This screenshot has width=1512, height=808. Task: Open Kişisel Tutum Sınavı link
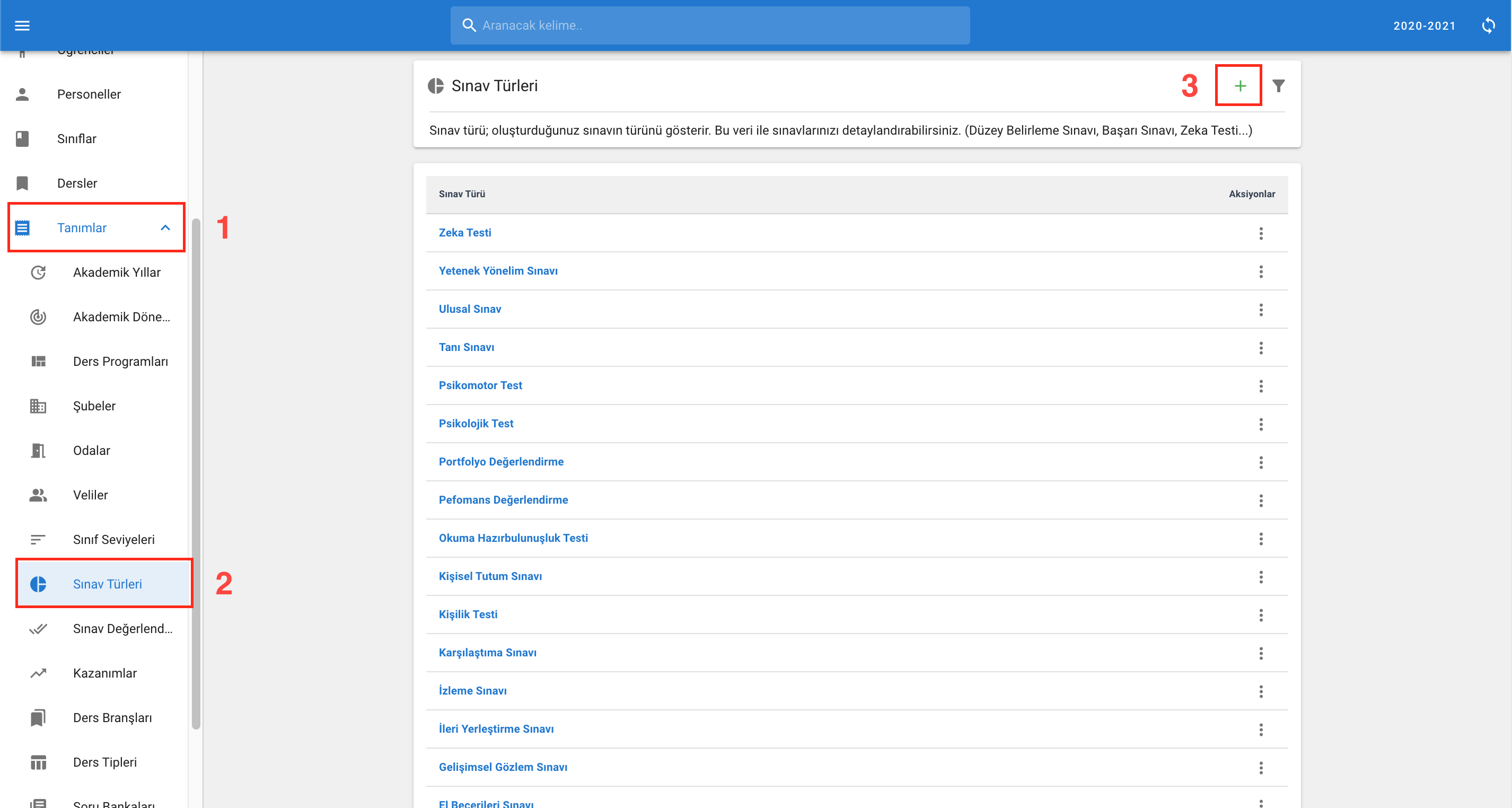point(491,576)
